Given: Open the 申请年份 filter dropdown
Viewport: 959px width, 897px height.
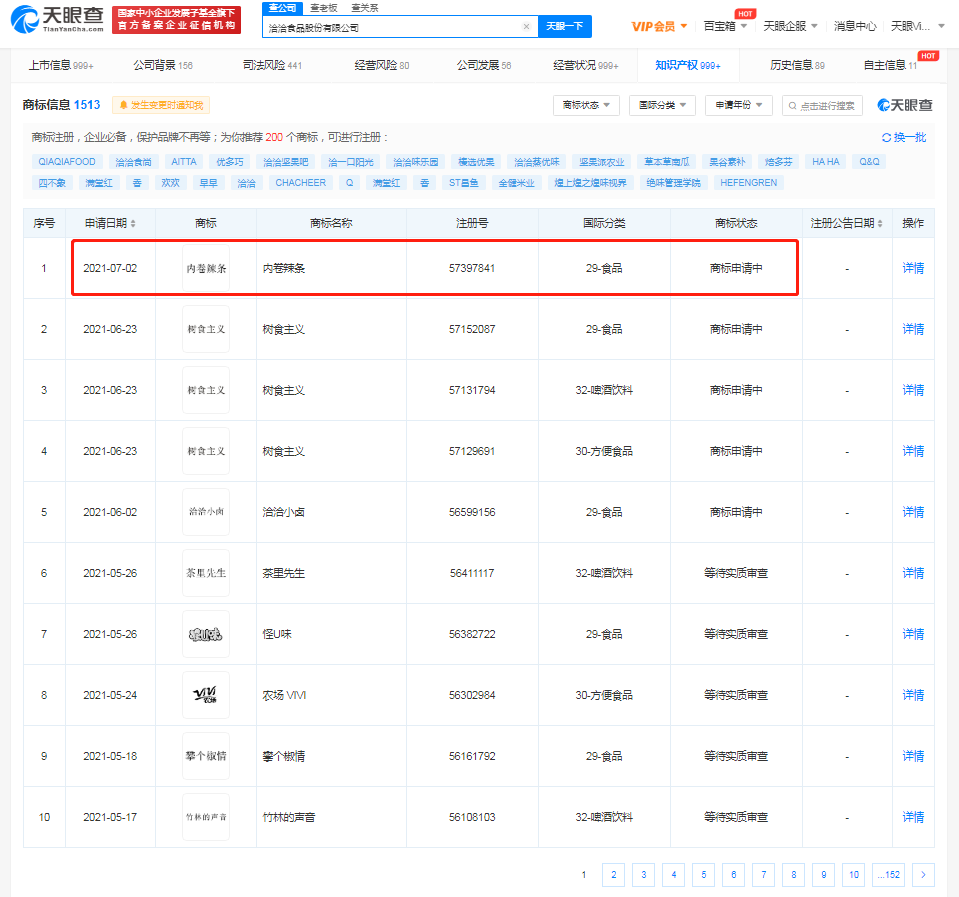Looking at the screenshot, I should 738,105.
